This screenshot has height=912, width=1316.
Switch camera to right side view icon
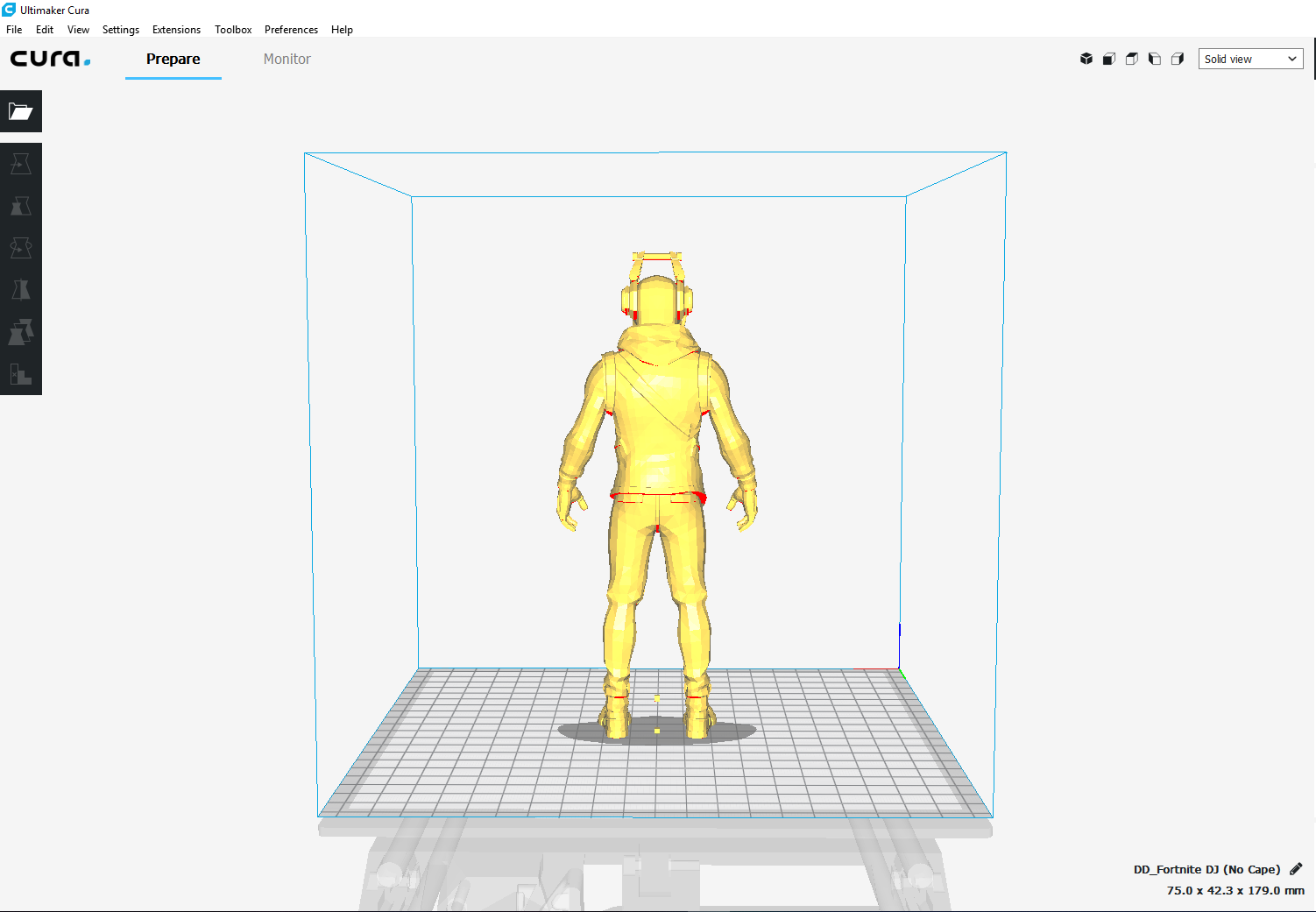pyautogui.click(x=1178, y=59)
